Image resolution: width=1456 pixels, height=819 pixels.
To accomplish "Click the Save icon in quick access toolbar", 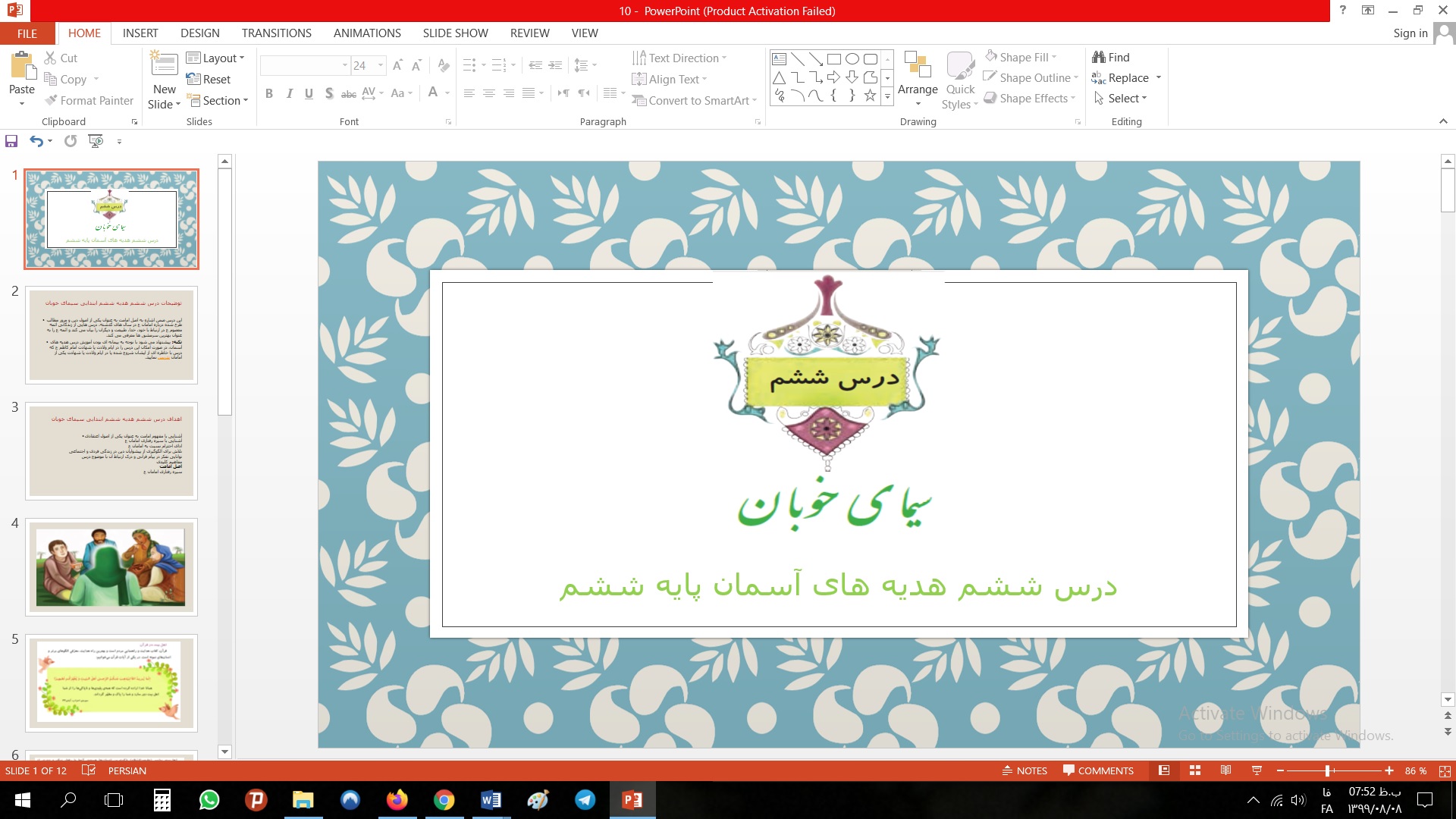I will coord(11,141).
